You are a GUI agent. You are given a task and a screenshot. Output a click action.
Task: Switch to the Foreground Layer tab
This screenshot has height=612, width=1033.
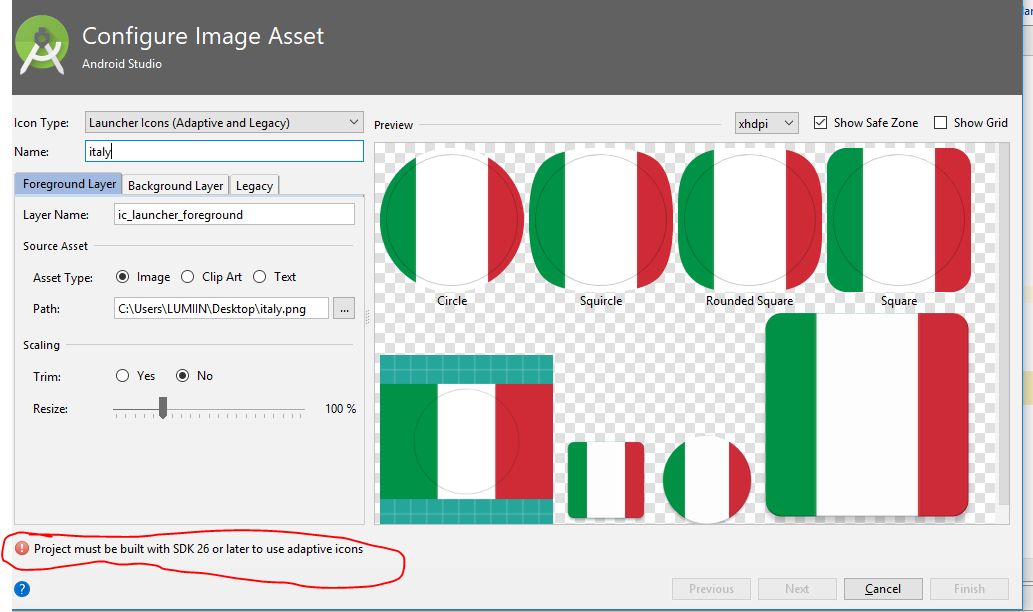pos(69,184)
